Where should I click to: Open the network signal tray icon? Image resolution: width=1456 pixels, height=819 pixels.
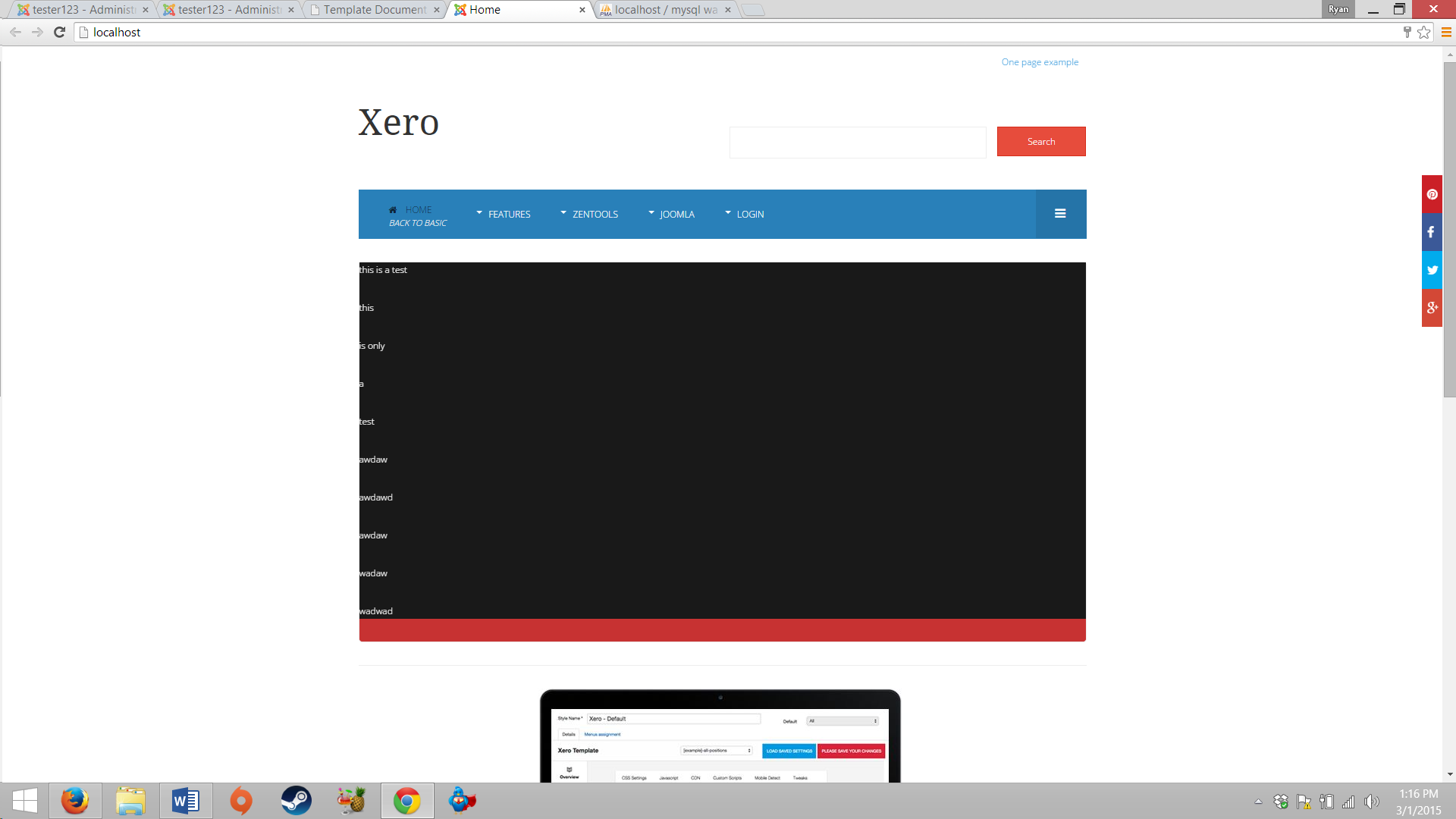coord(1349,802)
